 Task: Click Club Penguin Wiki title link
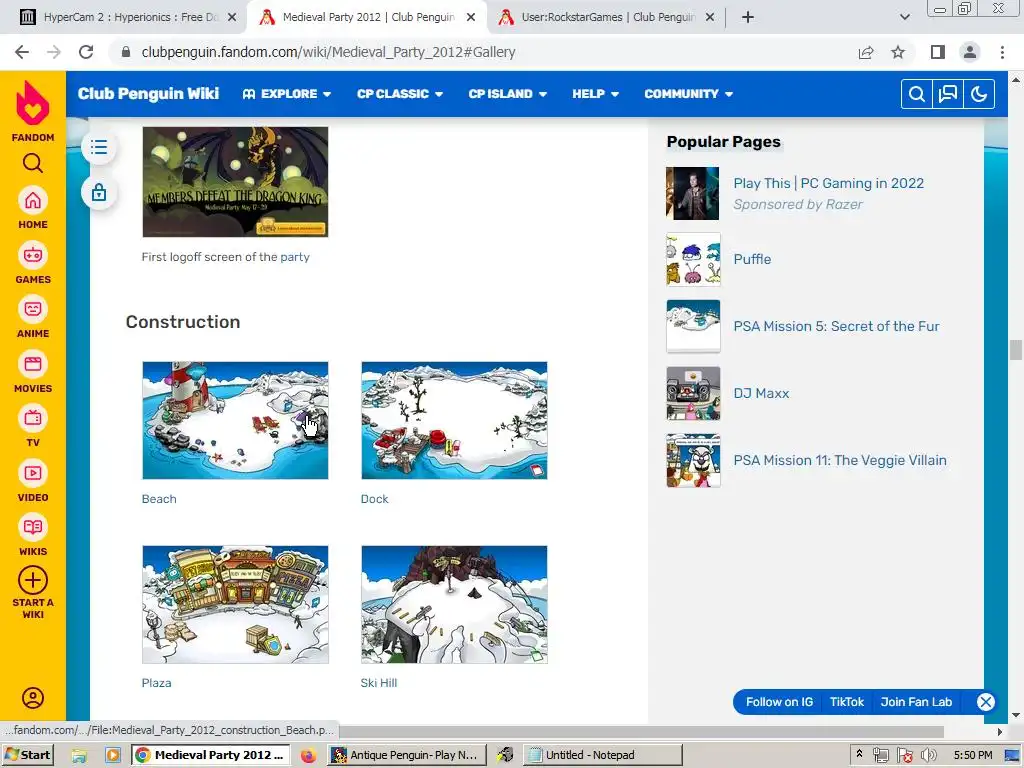click(148, 93)
